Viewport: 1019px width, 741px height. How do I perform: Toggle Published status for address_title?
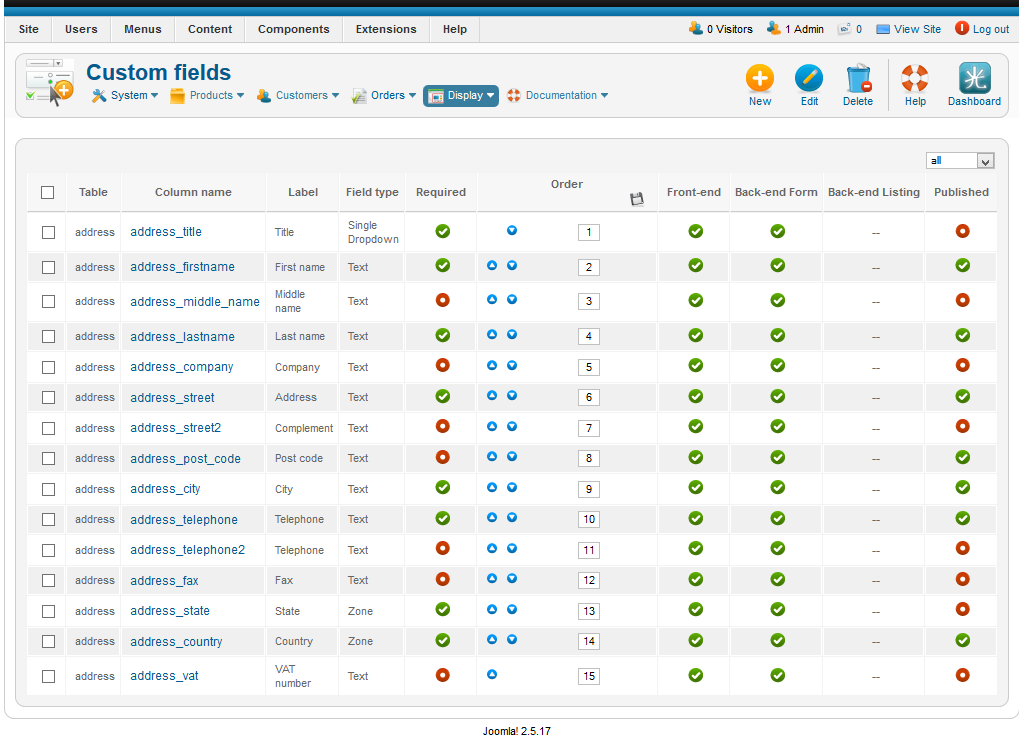click(x=962, y=231)
